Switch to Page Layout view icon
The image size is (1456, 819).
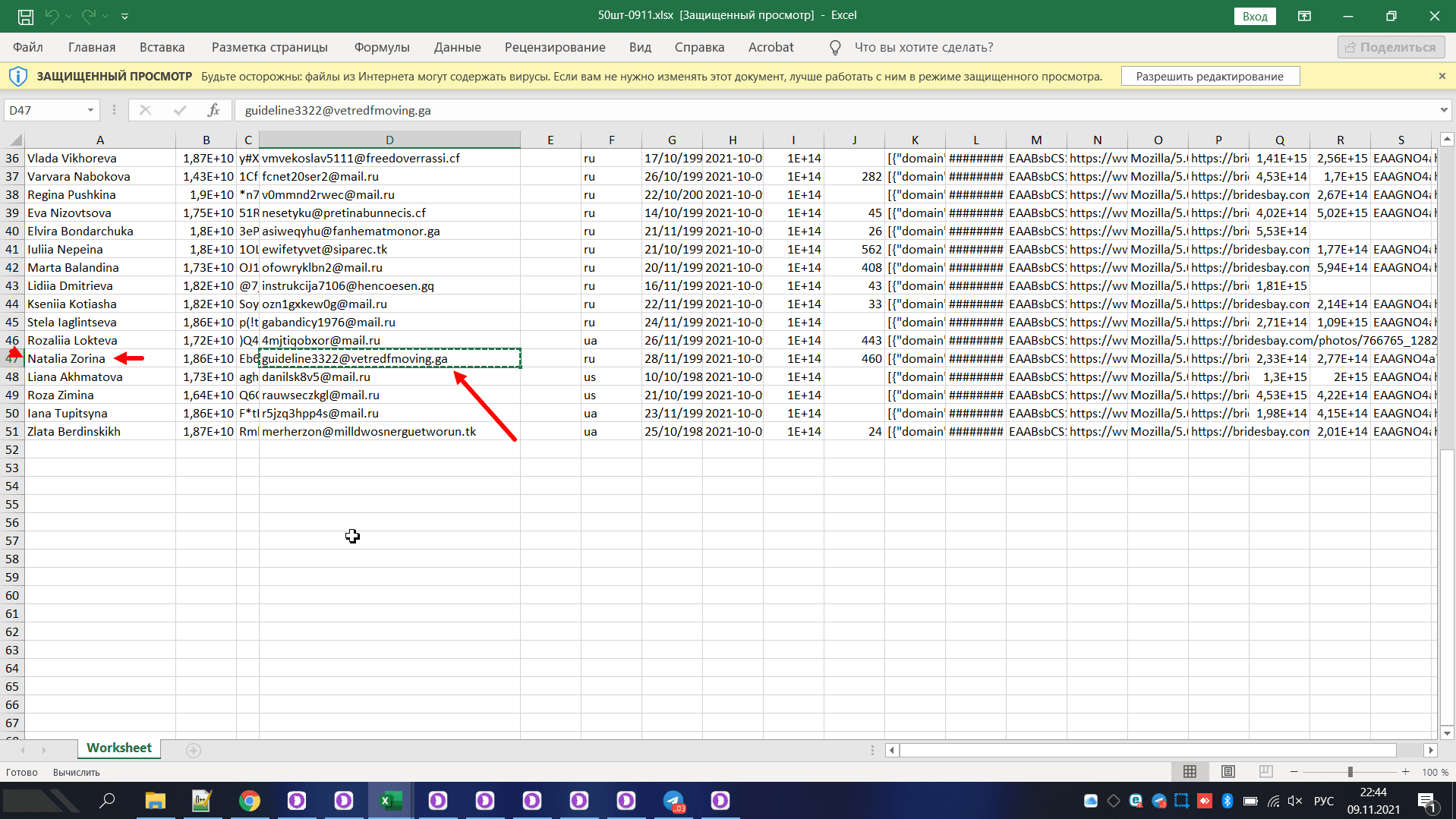[x=1228, y=771]
